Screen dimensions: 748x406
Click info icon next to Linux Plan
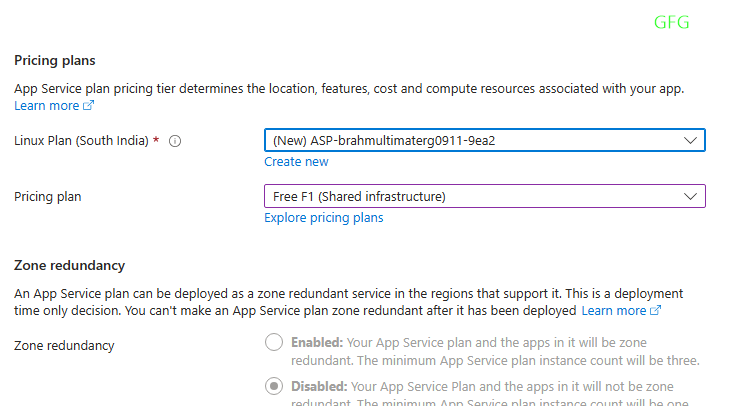pos(175,141)
